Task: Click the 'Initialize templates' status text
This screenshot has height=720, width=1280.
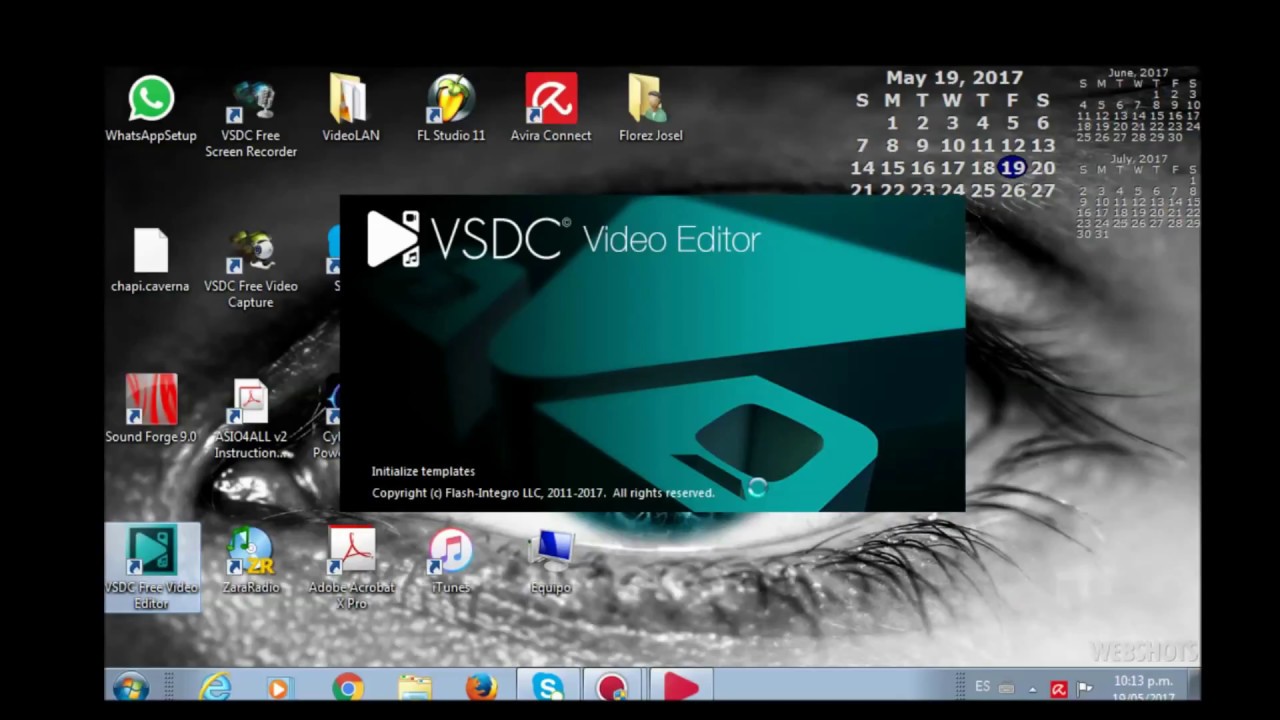Action: [423, 471]
